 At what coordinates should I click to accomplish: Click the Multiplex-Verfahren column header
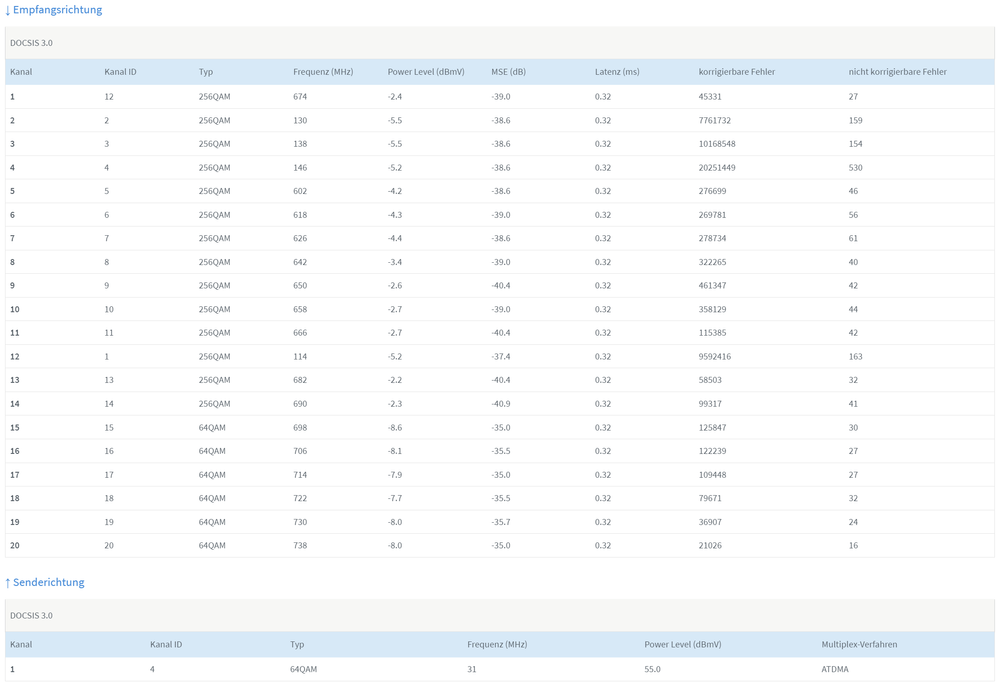(x=859, y=644)
